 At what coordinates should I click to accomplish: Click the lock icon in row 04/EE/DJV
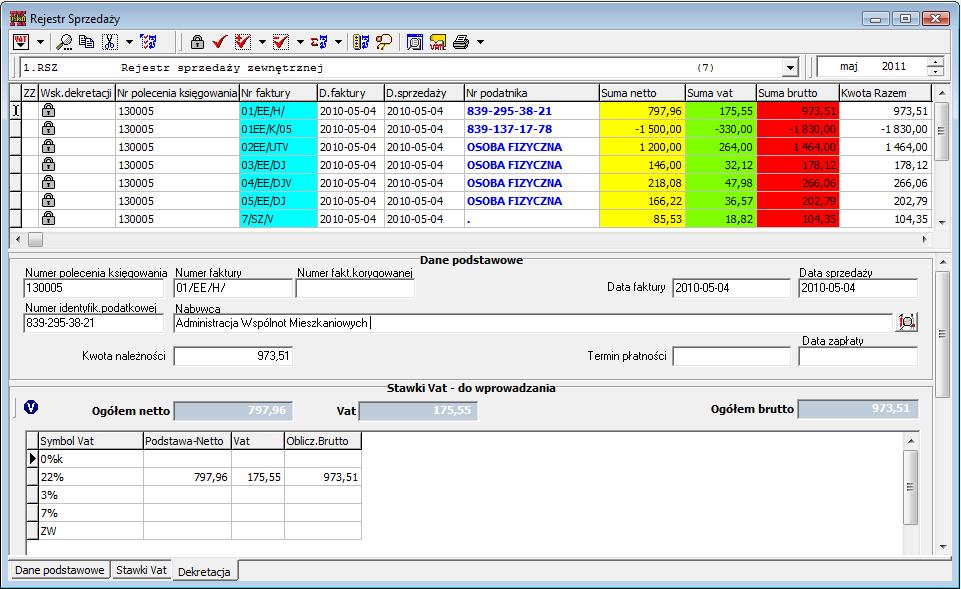pyautogui.click(x=48, y=182)
